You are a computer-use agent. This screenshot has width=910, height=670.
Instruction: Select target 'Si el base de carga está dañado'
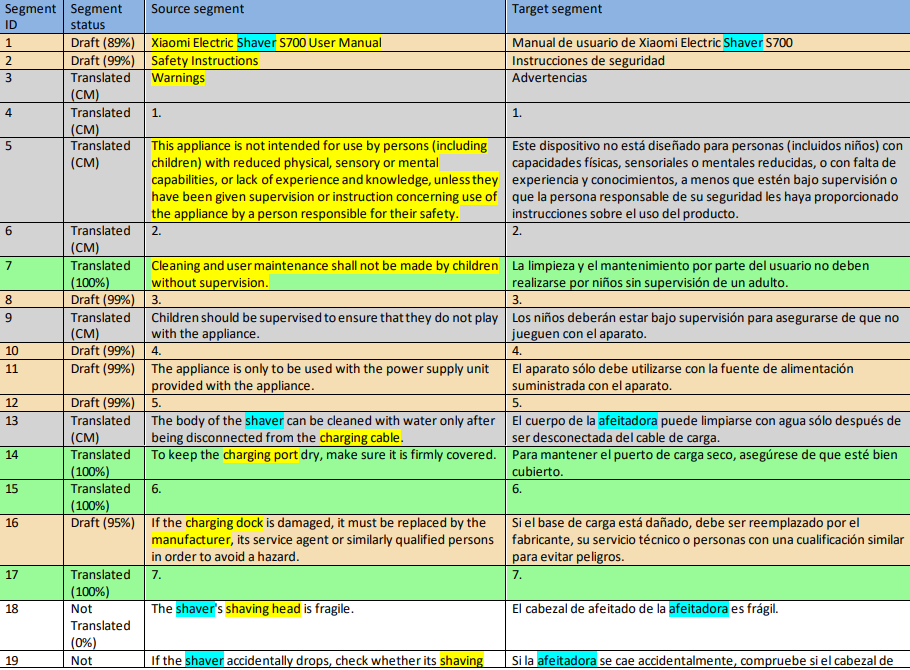point(707,540)
